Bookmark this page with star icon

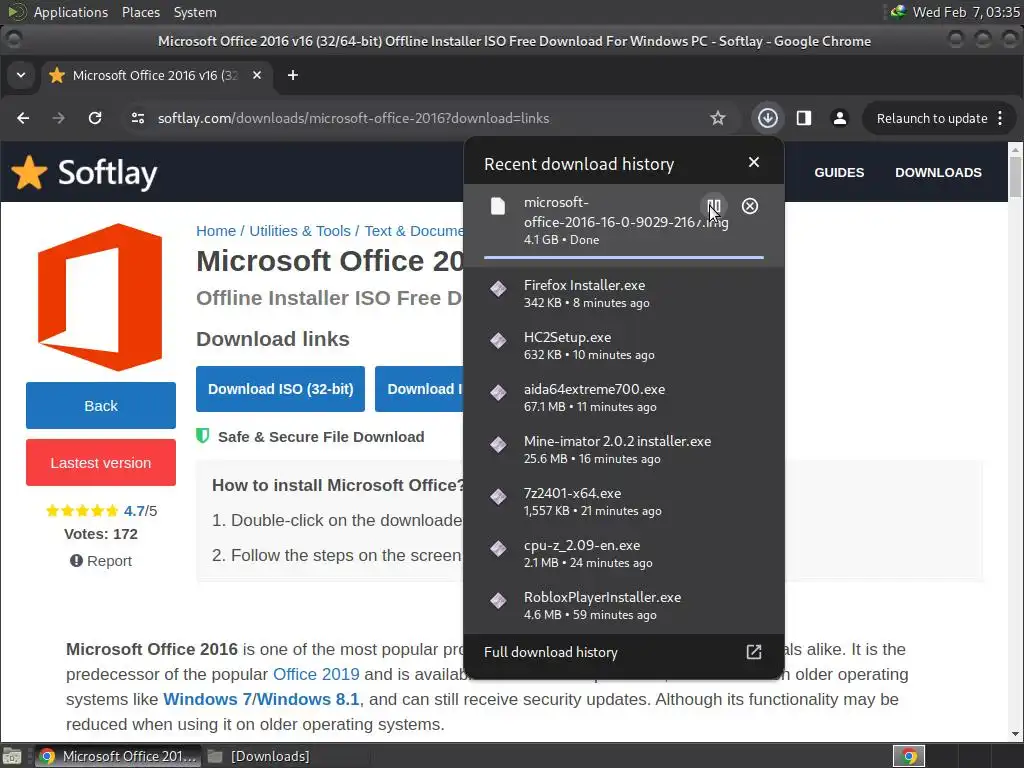pos(718,118)
